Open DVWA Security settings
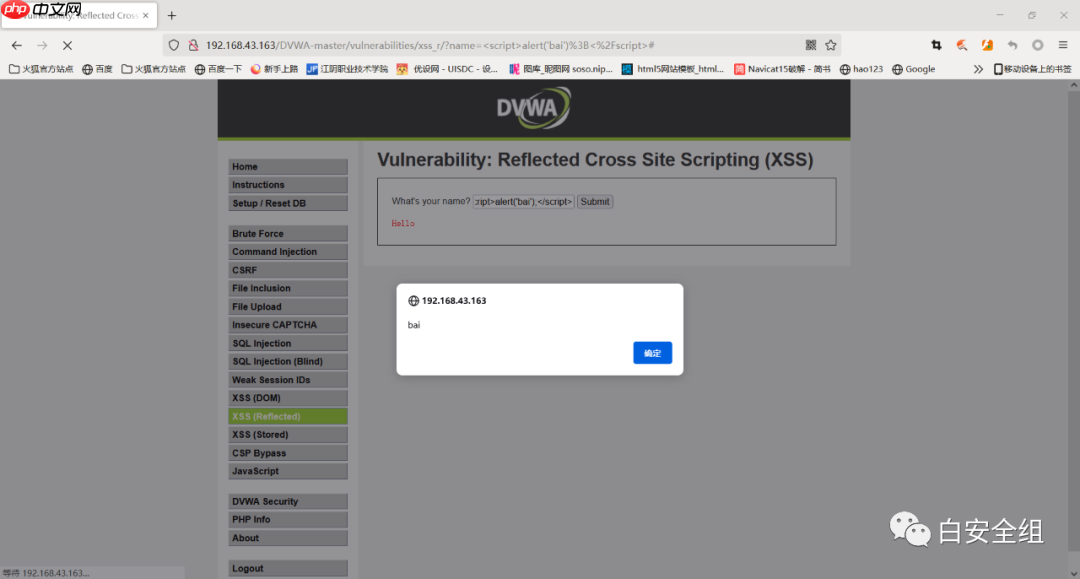The height and width of the screenshot is (579, 1080). pyautogui.click(x=288, y=501)
